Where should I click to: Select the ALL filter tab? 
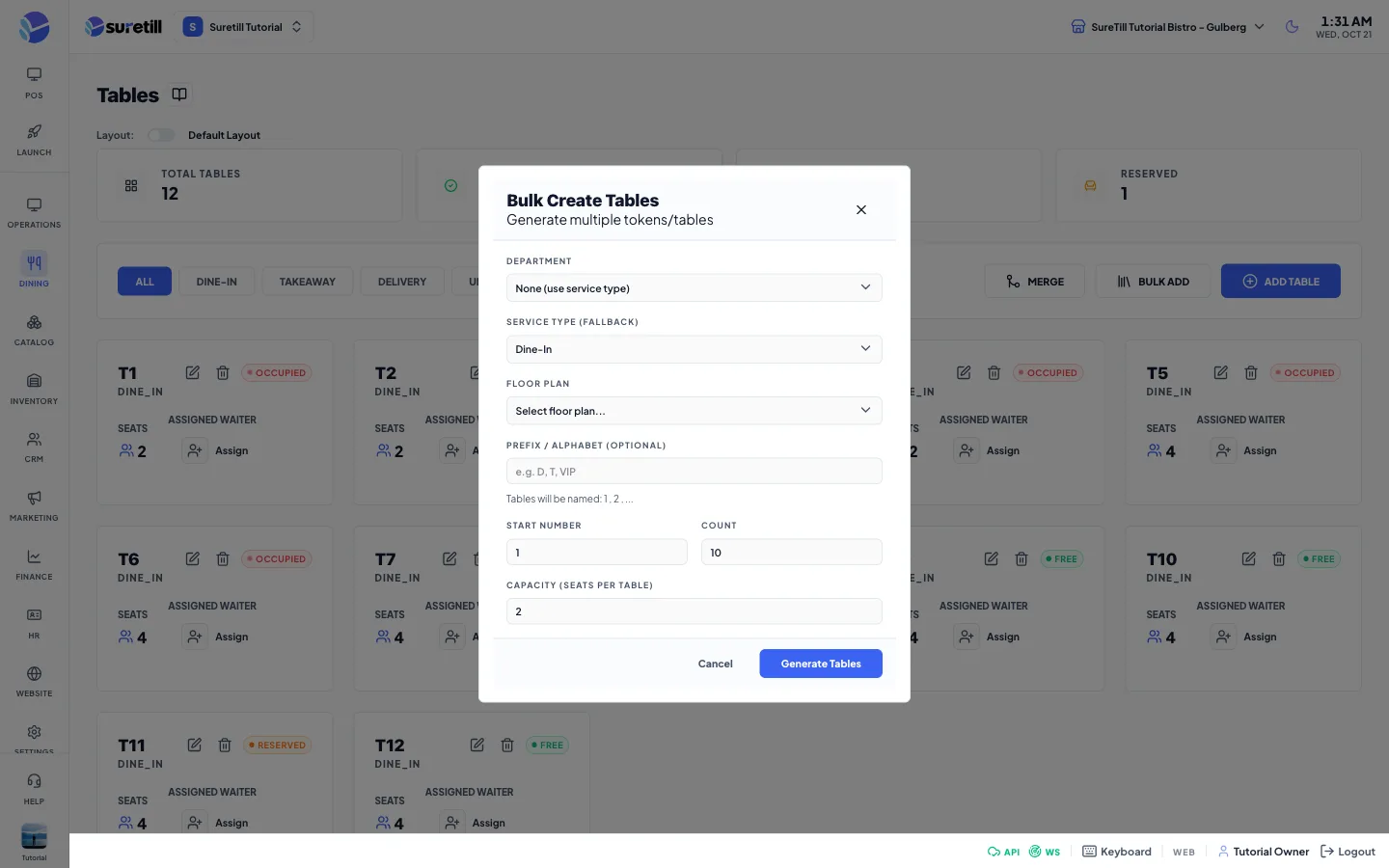click(x=145, y=282)
